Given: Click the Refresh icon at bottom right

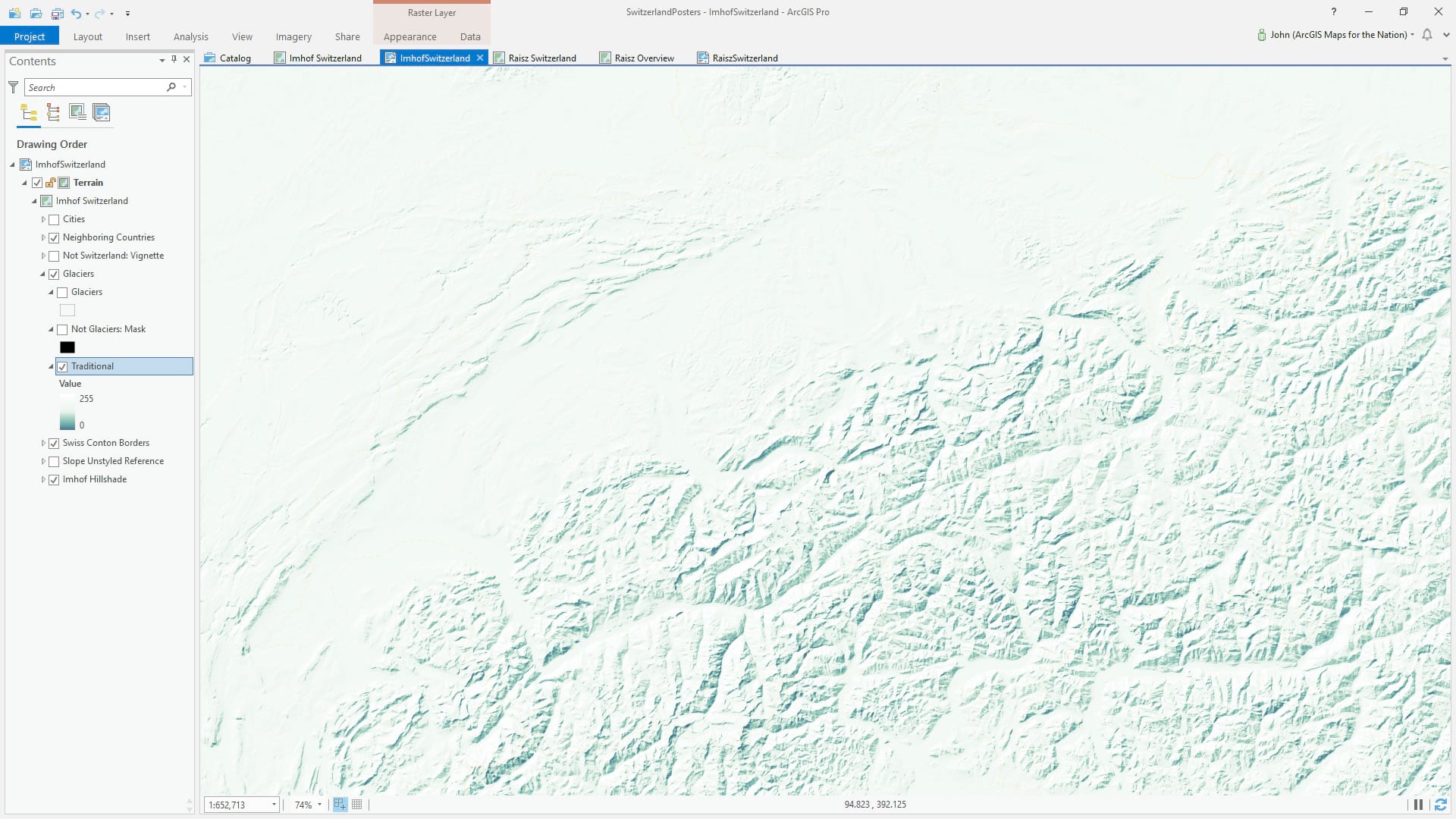Looking at the screenshot, I should pos(1440,805).
